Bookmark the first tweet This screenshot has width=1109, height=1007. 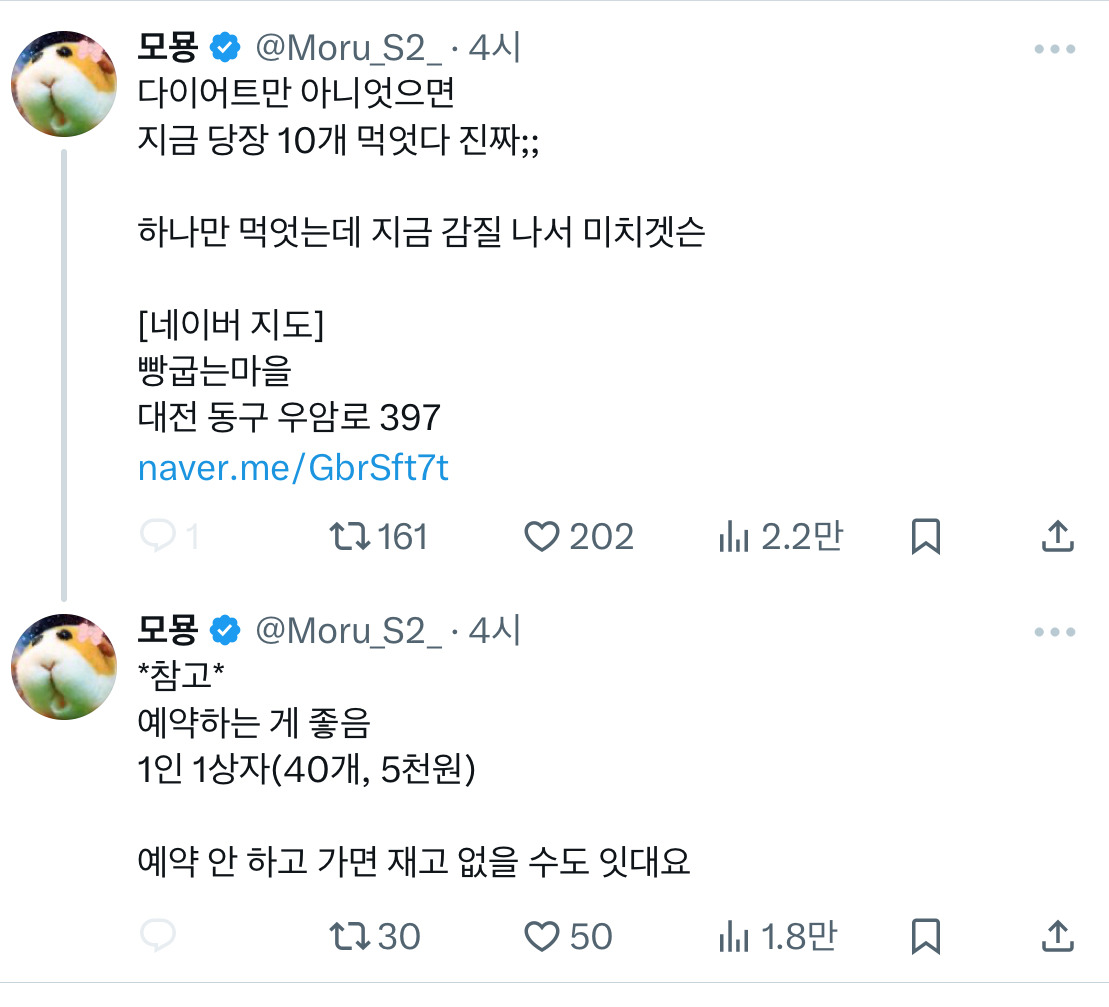(923, 536)
